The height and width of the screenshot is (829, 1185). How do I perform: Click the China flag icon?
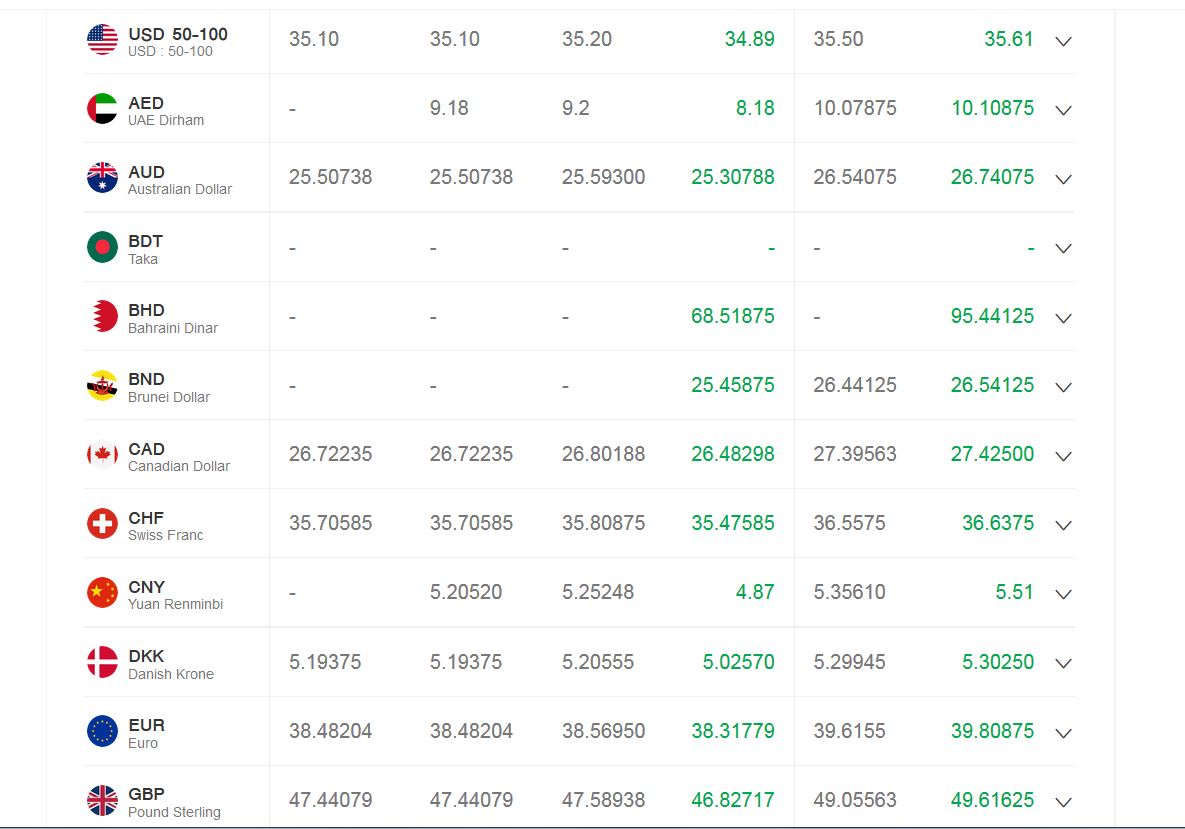[x=102, y=593]
